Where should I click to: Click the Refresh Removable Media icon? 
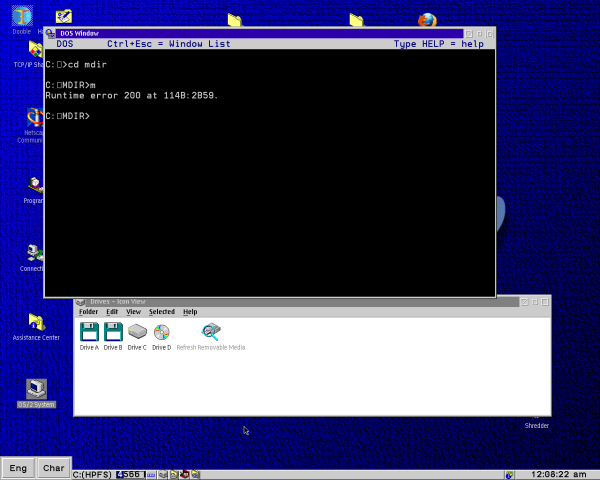pos(211,331)
